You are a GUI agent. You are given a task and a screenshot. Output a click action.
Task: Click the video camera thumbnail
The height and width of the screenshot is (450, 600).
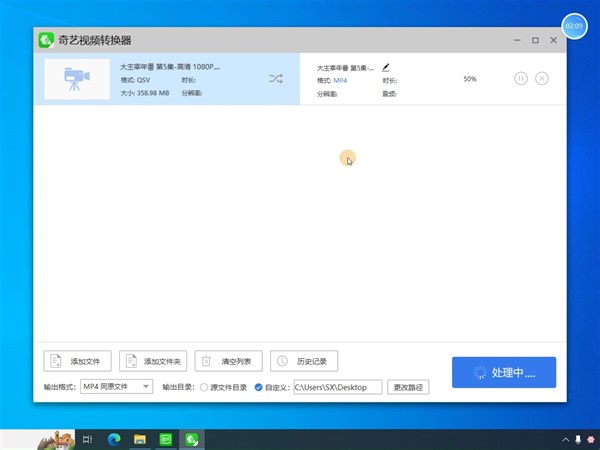tap(77, 79)
